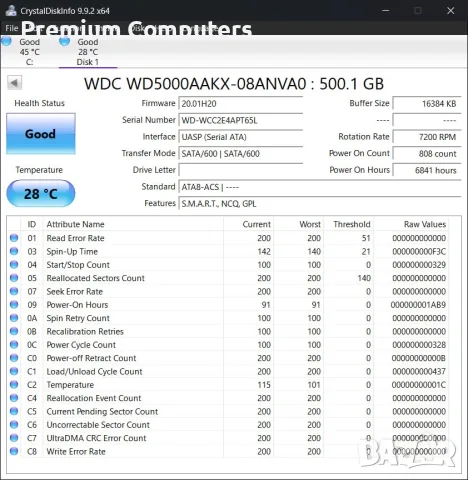Click the Current column header
The image size is (468, 480).
click(x=248, y=224)
